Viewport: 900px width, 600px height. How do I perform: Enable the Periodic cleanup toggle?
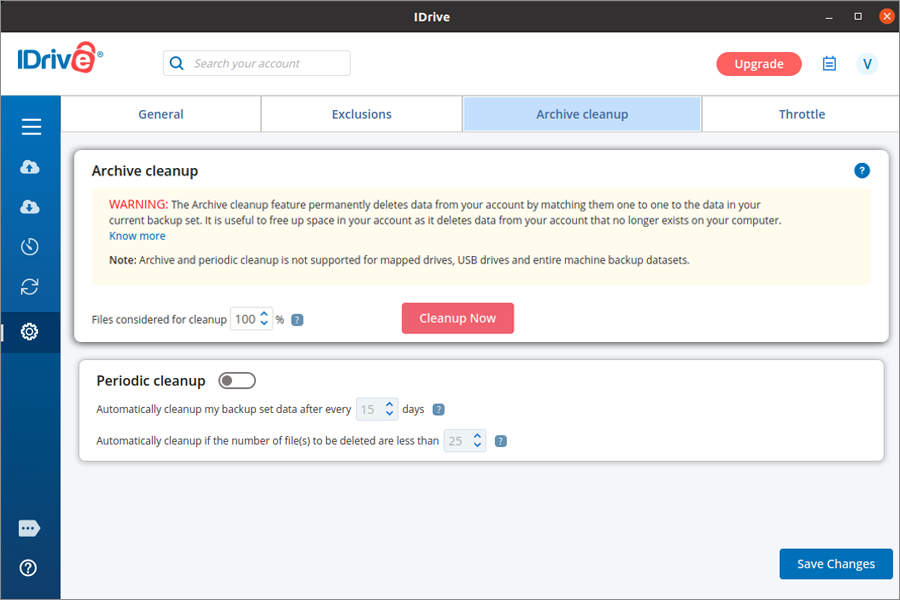click(237, 381)
